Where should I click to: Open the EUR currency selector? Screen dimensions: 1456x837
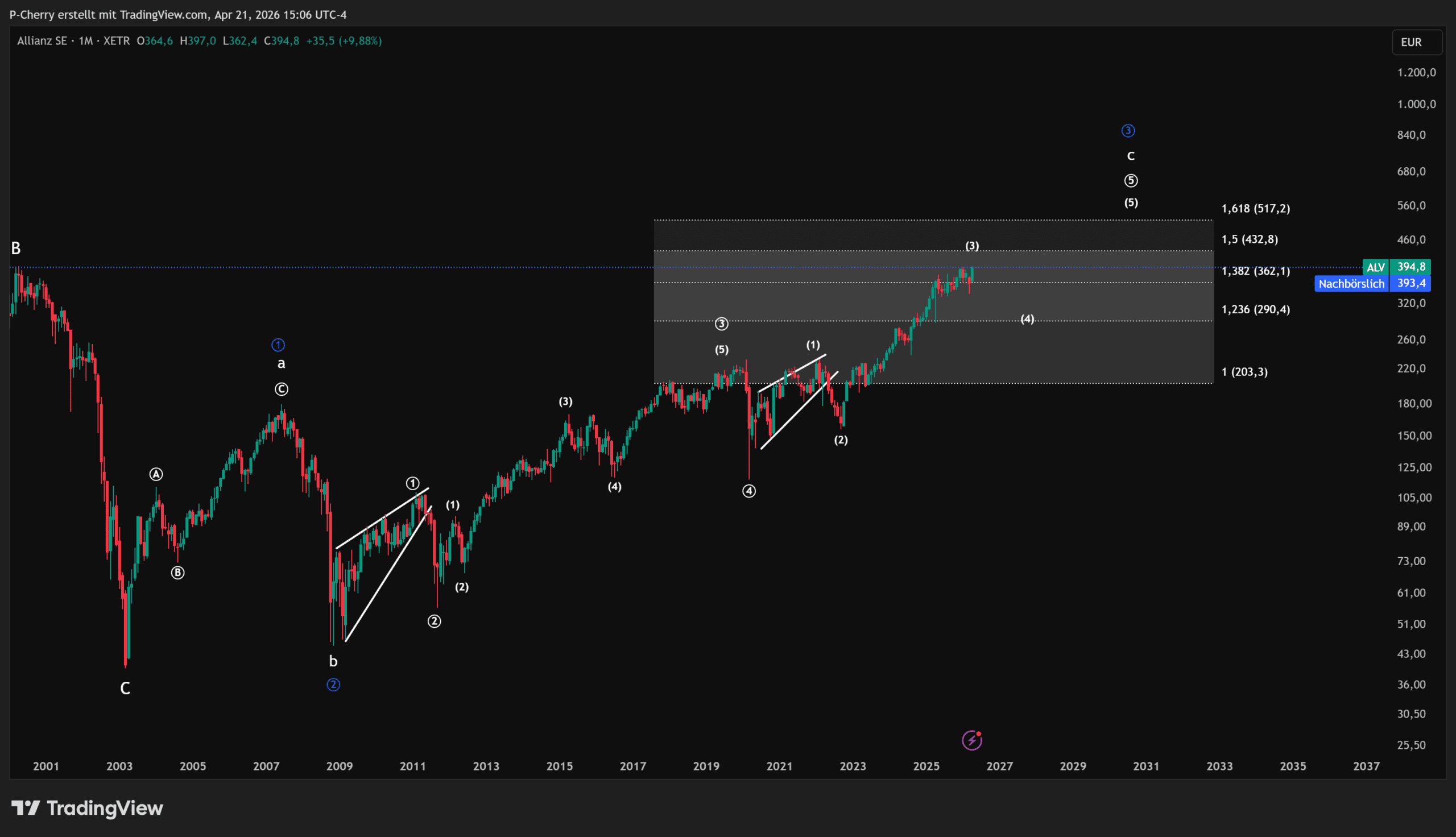(1416, 42)
